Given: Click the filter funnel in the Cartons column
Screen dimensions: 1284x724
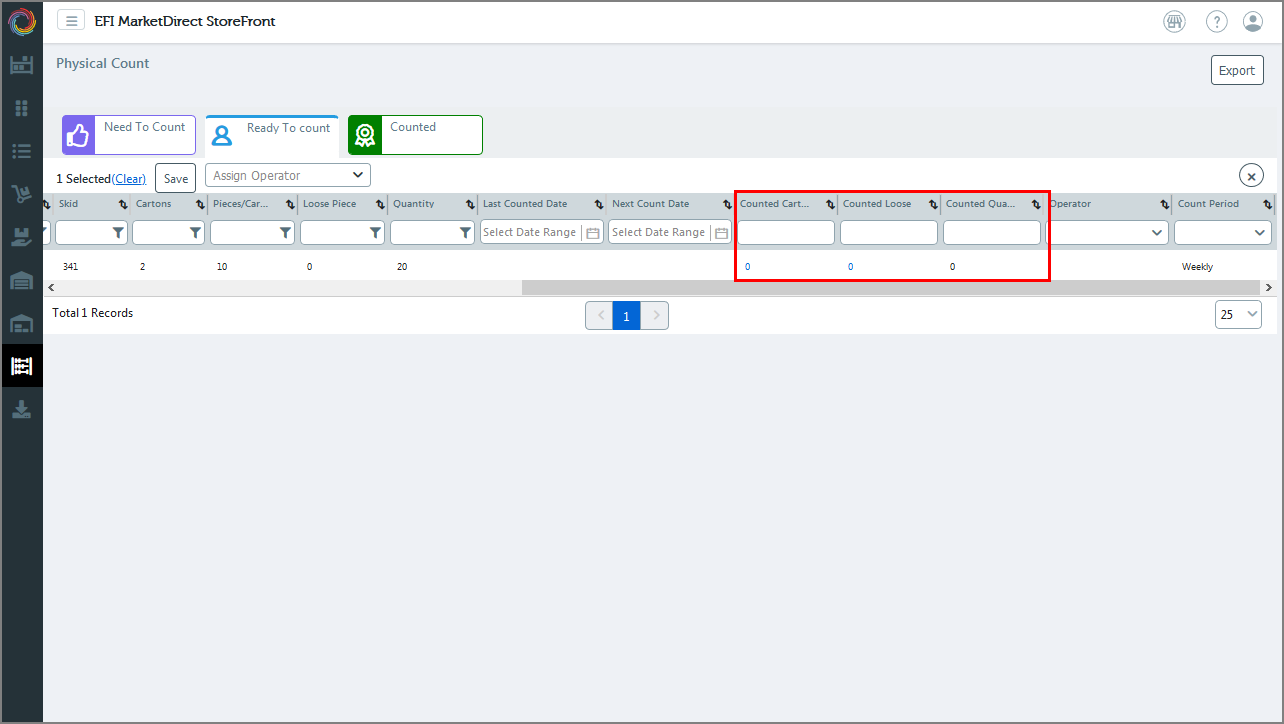Looking at the screenshot, I should pyautogui.click(x=195, y=233).
